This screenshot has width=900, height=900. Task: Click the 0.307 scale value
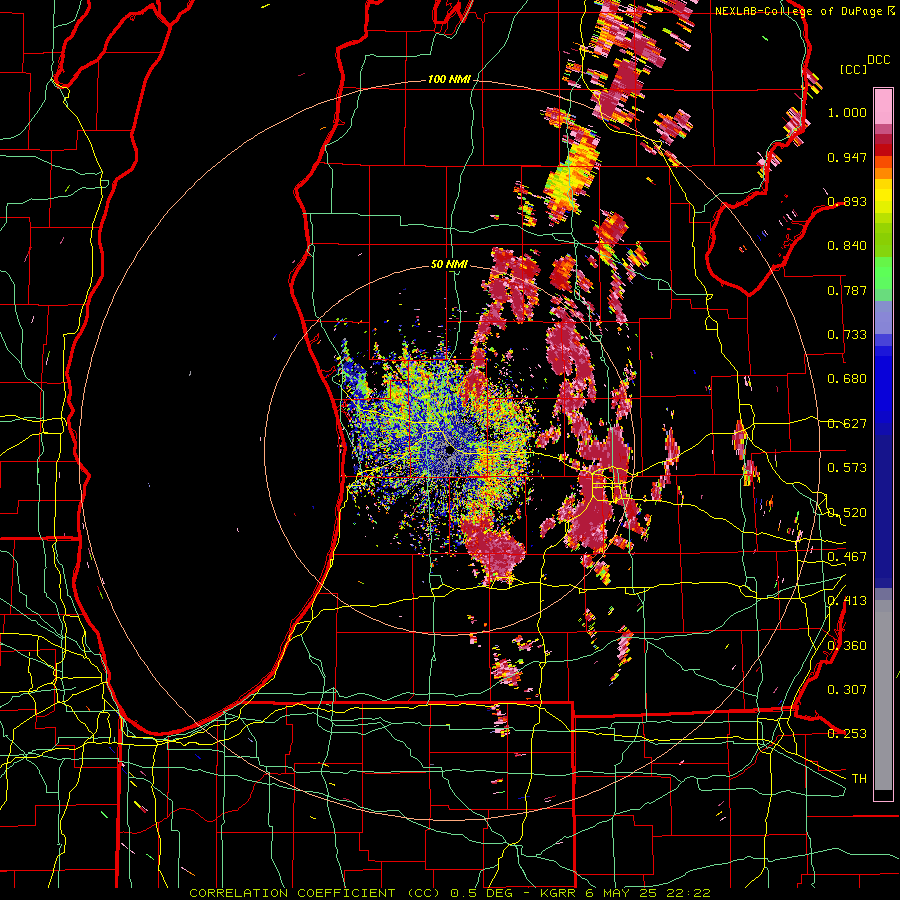[x=847, y=690]
